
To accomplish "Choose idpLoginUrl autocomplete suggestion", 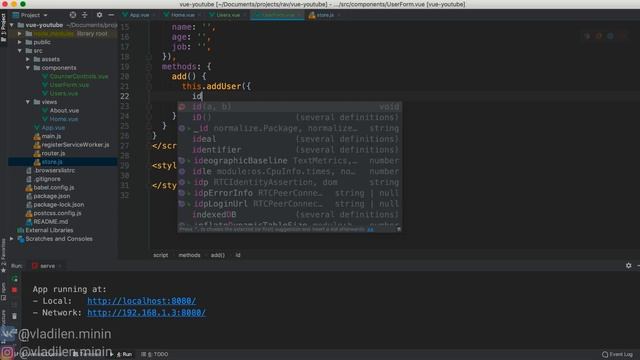I will tap(289, 204).
